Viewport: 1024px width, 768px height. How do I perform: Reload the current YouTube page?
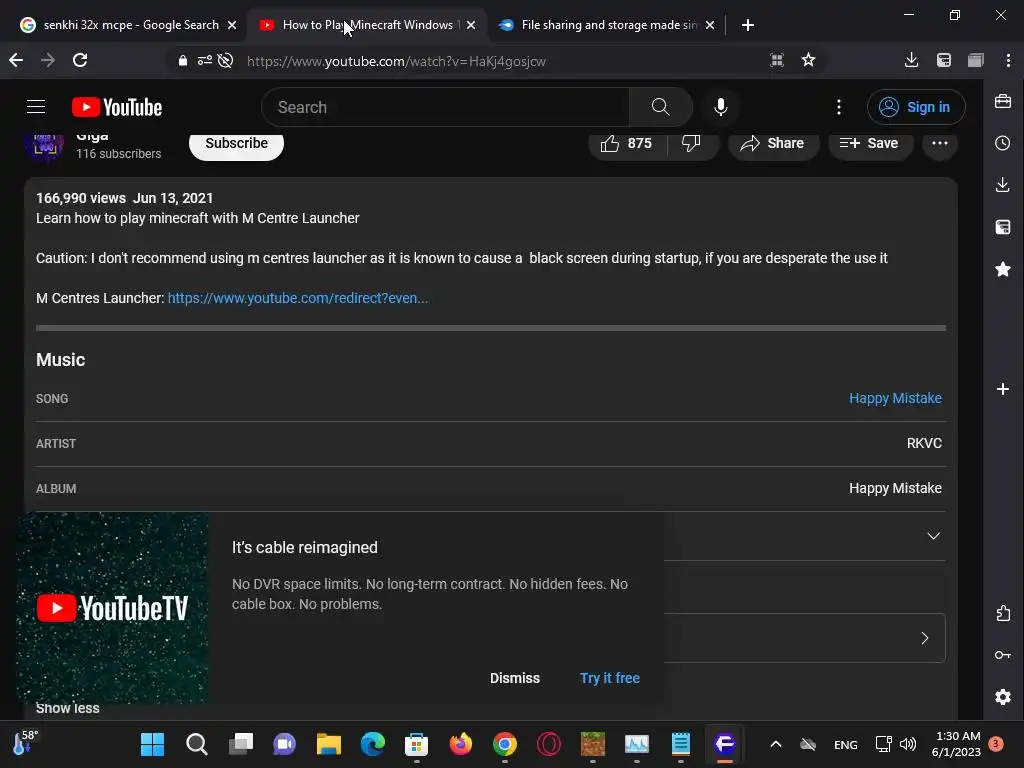[x=80, y=60]
